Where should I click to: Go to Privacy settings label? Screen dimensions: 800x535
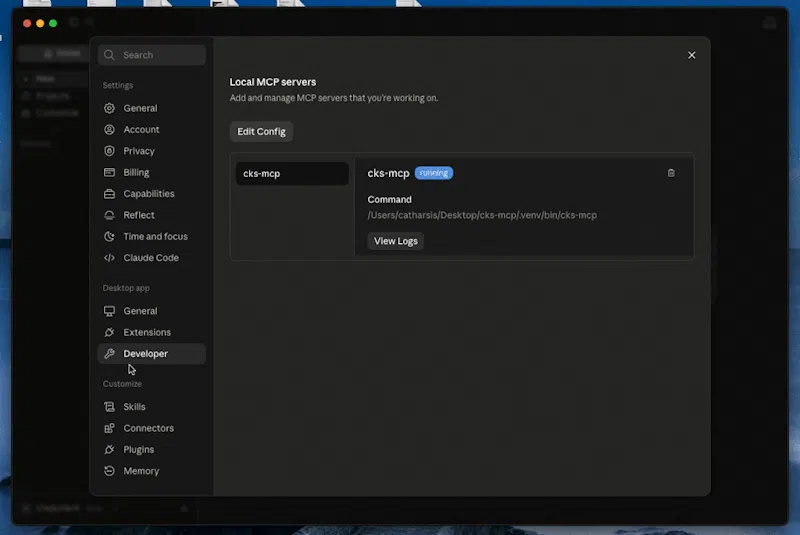[x=139, y=151]
